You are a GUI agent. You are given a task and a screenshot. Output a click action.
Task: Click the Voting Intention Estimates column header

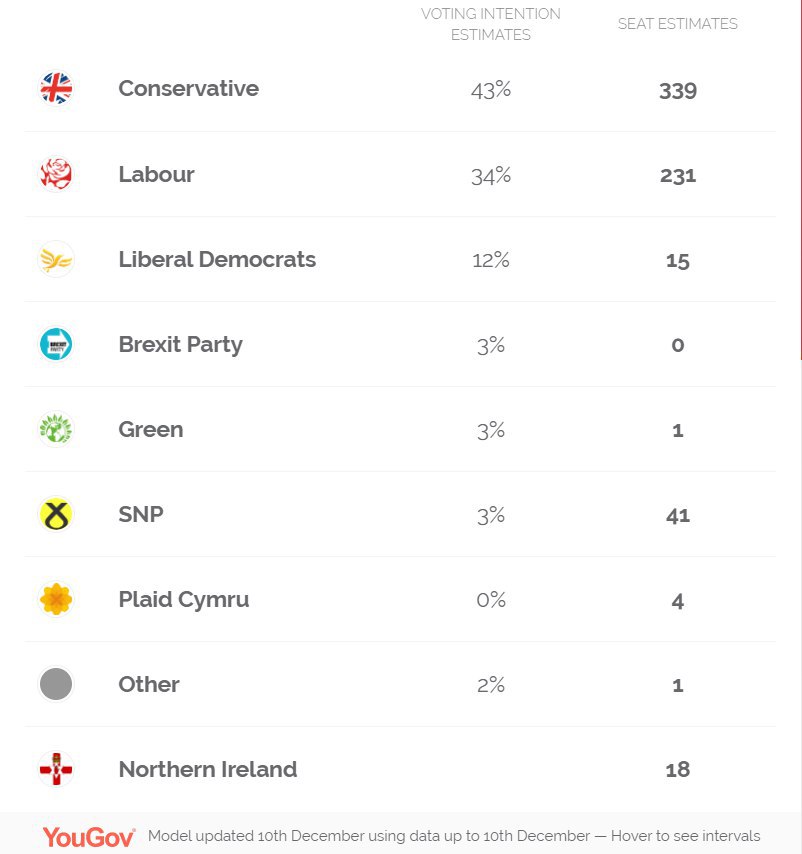click(x=491, y=24)
